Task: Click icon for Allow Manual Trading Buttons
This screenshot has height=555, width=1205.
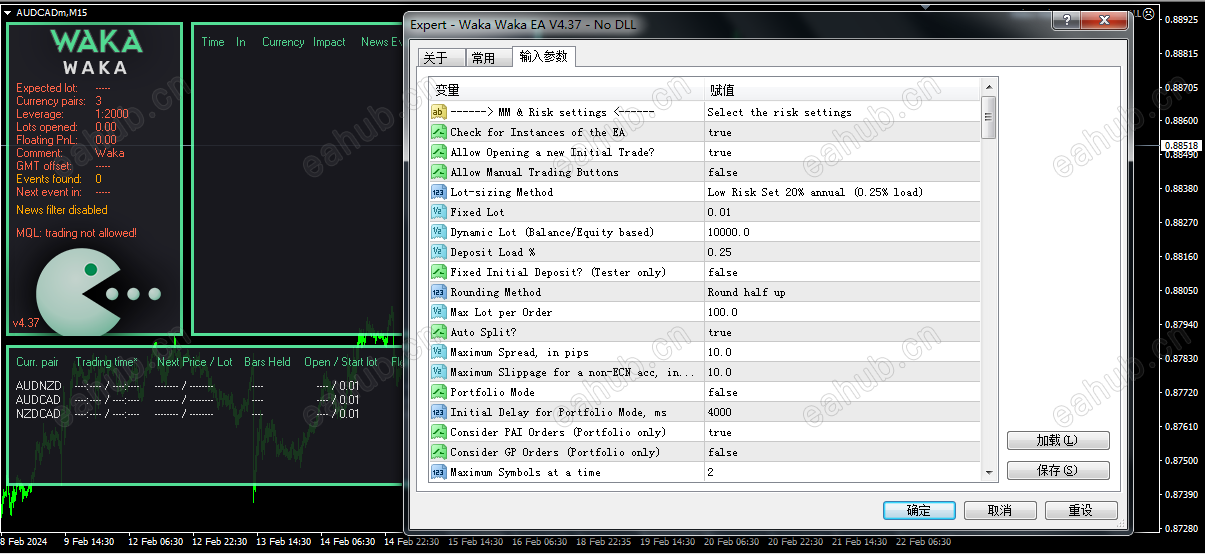Action: (x=438, y=172)
